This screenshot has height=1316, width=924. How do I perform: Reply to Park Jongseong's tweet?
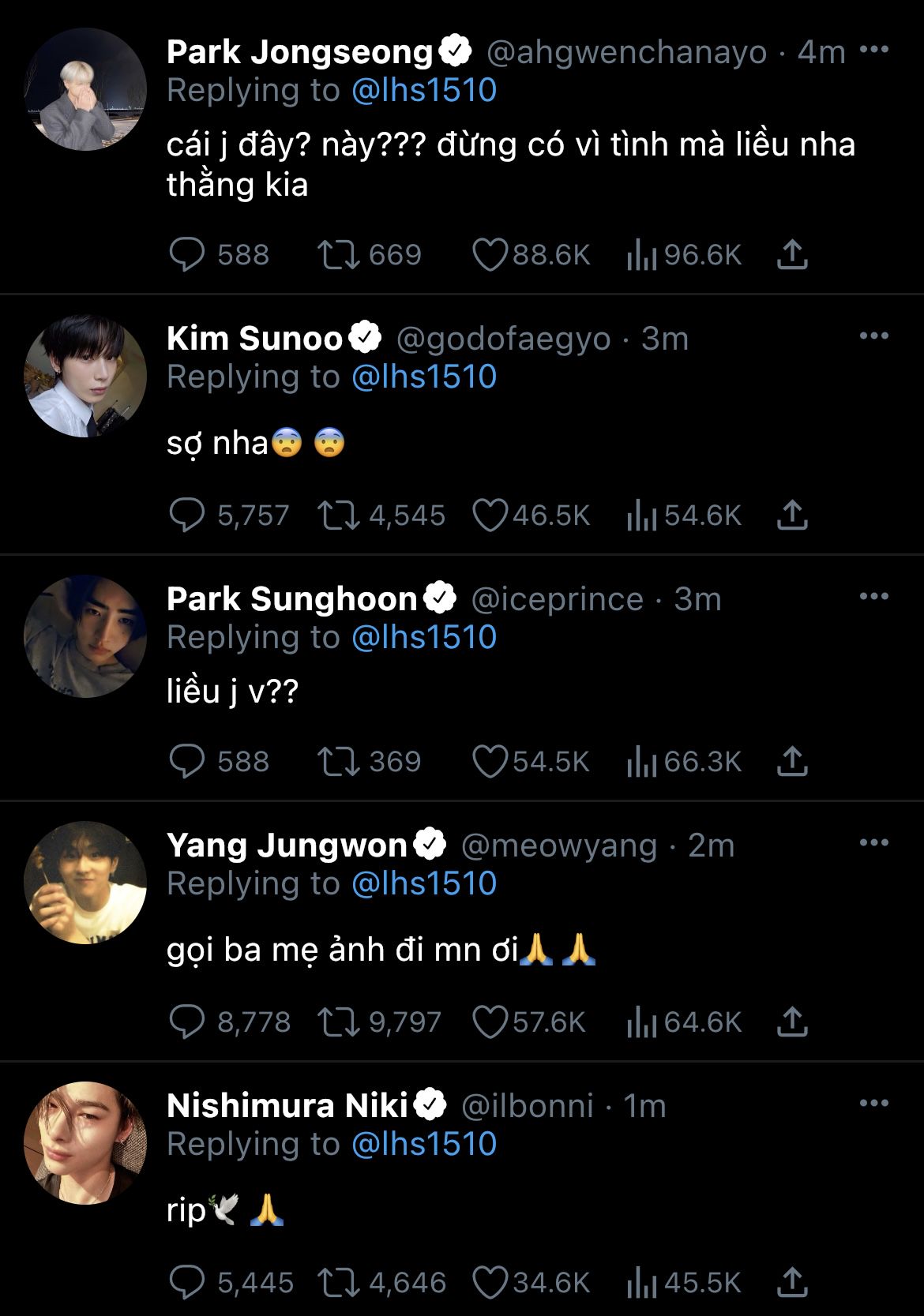[187, 255]
